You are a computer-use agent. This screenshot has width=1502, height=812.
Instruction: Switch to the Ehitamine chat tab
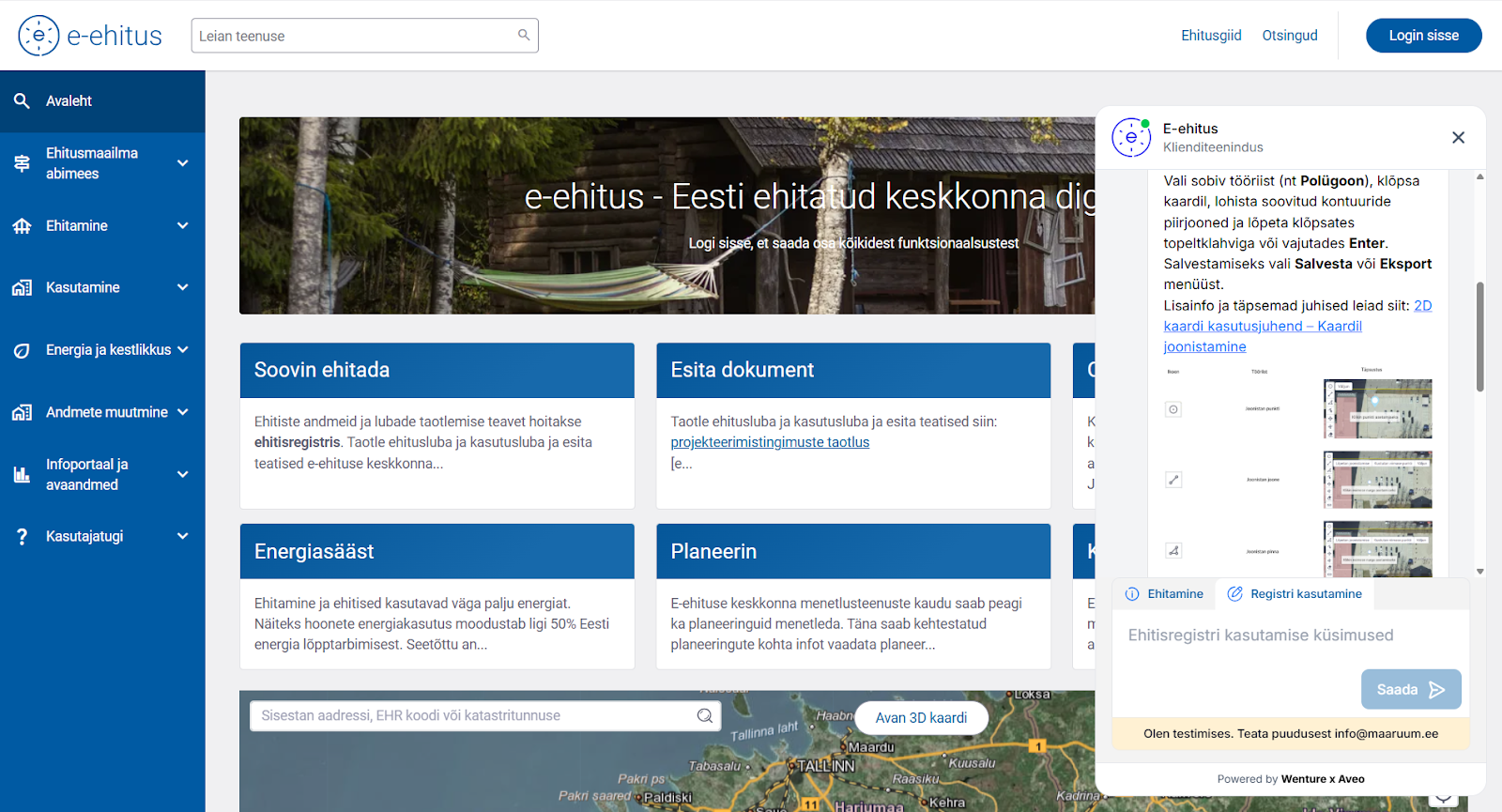click(x=1164, y=594)
